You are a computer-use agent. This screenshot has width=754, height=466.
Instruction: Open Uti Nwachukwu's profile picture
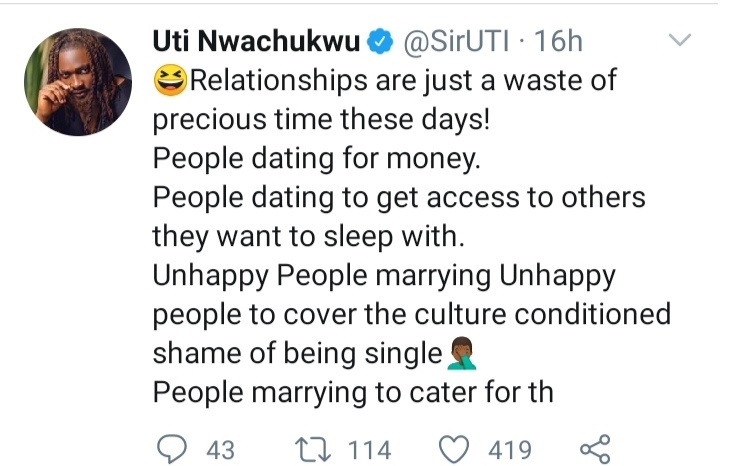(x=78, y=82)
